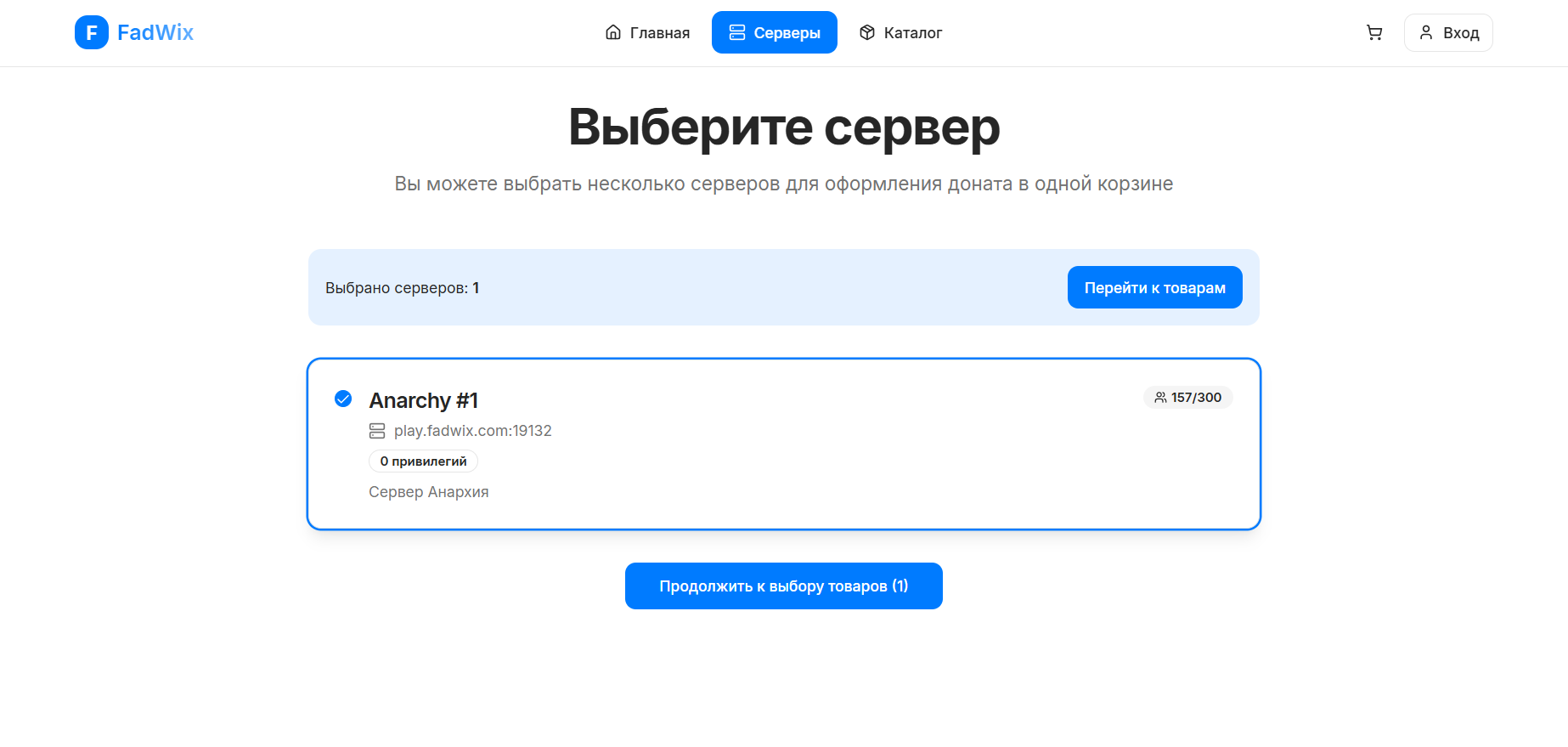Click the Сервер Анархия description text
1568x747 pixels.
tap(428, 492)
